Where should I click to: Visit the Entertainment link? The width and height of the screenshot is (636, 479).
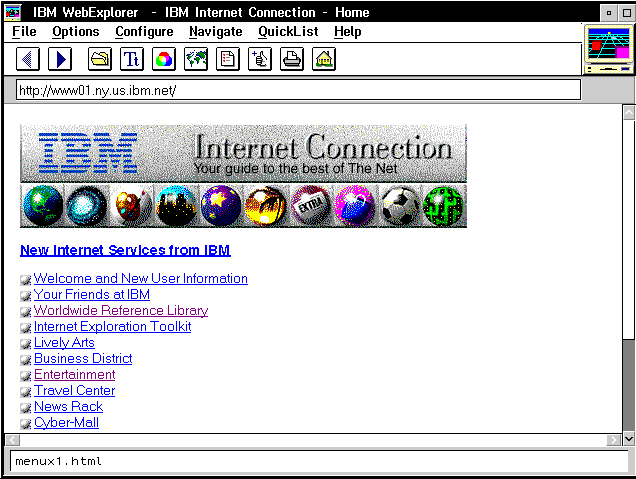click(75, 374)
